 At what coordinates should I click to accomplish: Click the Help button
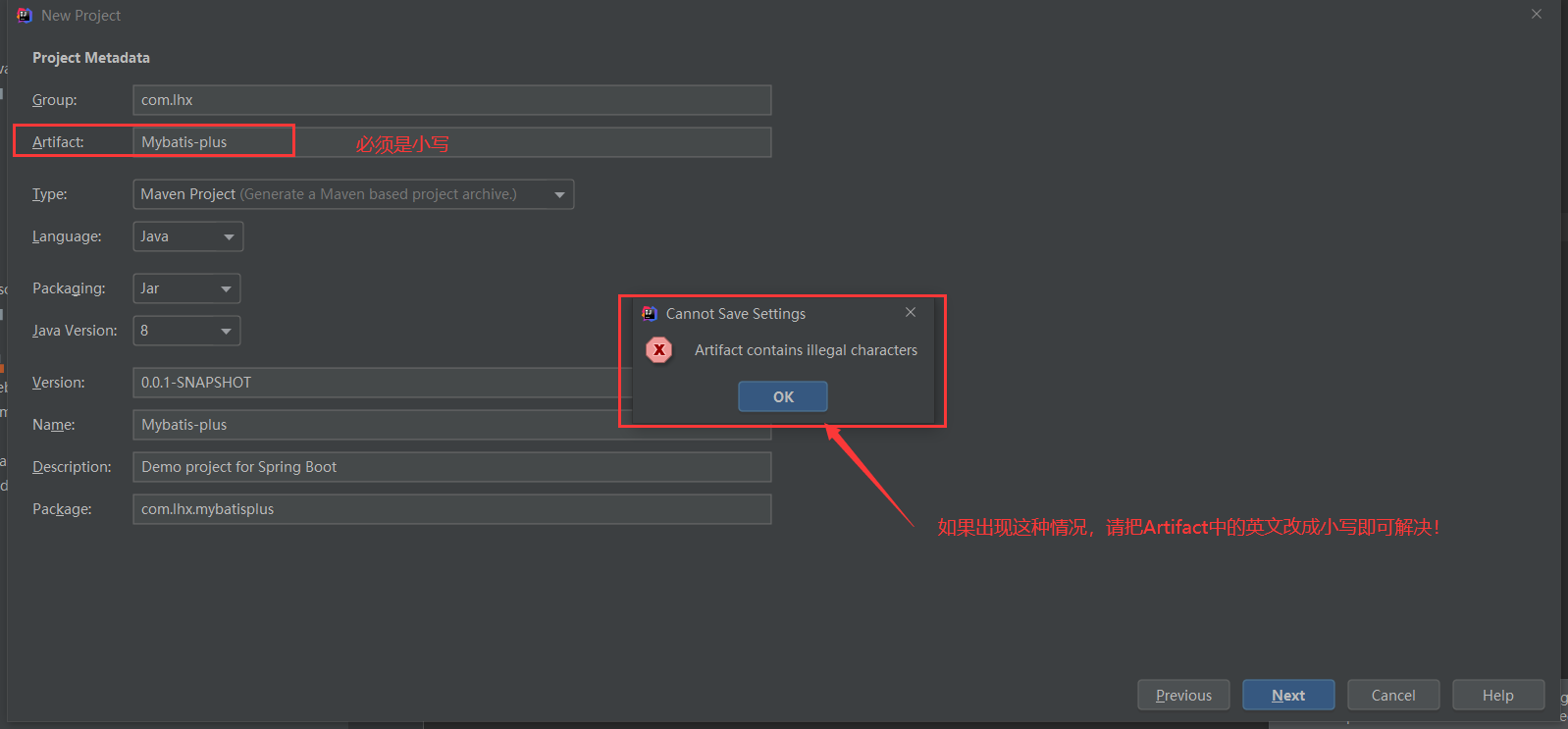tap(1498, 695)
